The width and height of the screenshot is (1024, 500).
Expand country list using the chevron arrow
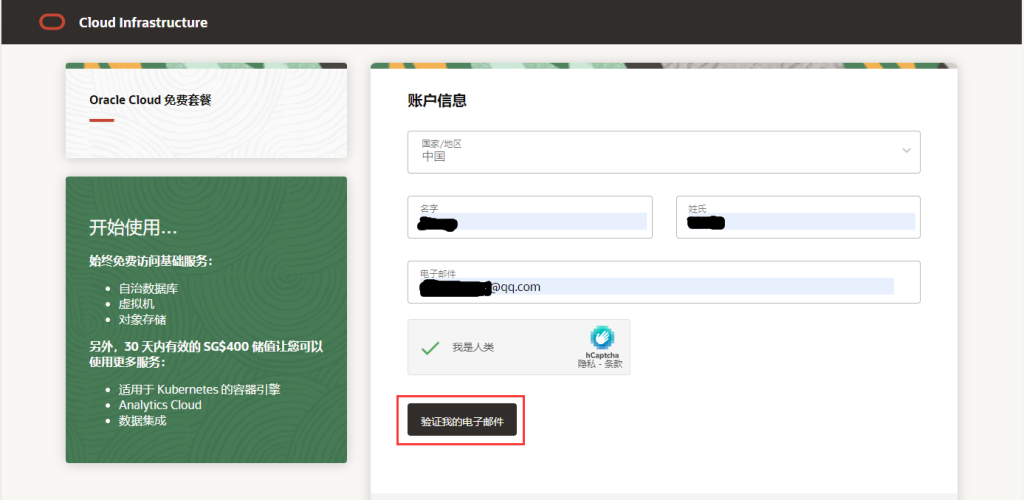(906, 150)
